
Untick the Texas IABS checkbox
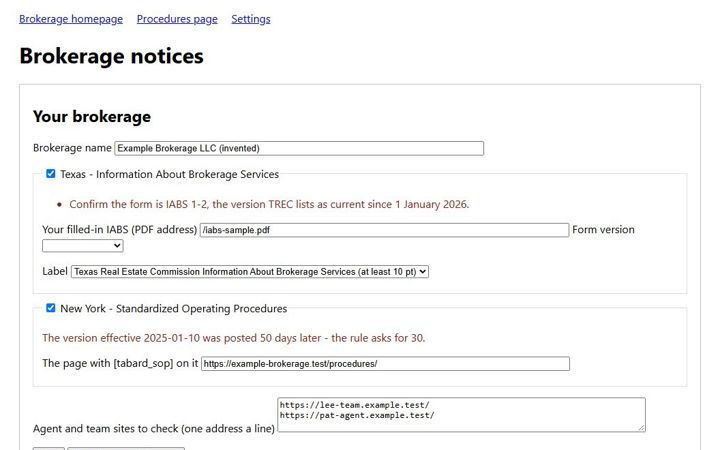(51, 174)
